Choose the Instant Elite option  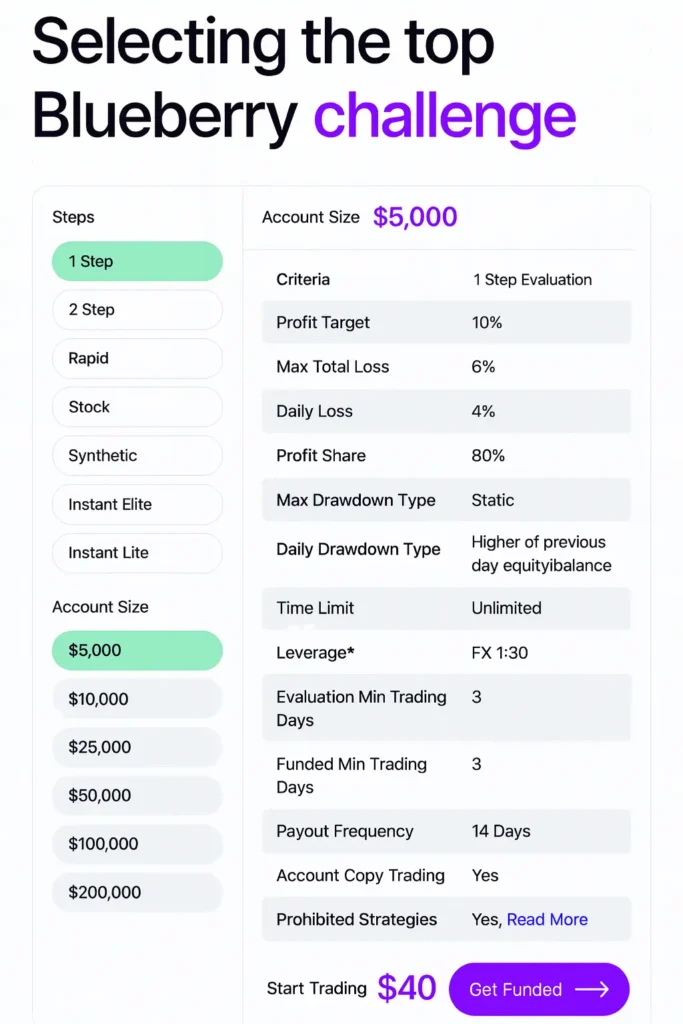click(x=137, y=504)
